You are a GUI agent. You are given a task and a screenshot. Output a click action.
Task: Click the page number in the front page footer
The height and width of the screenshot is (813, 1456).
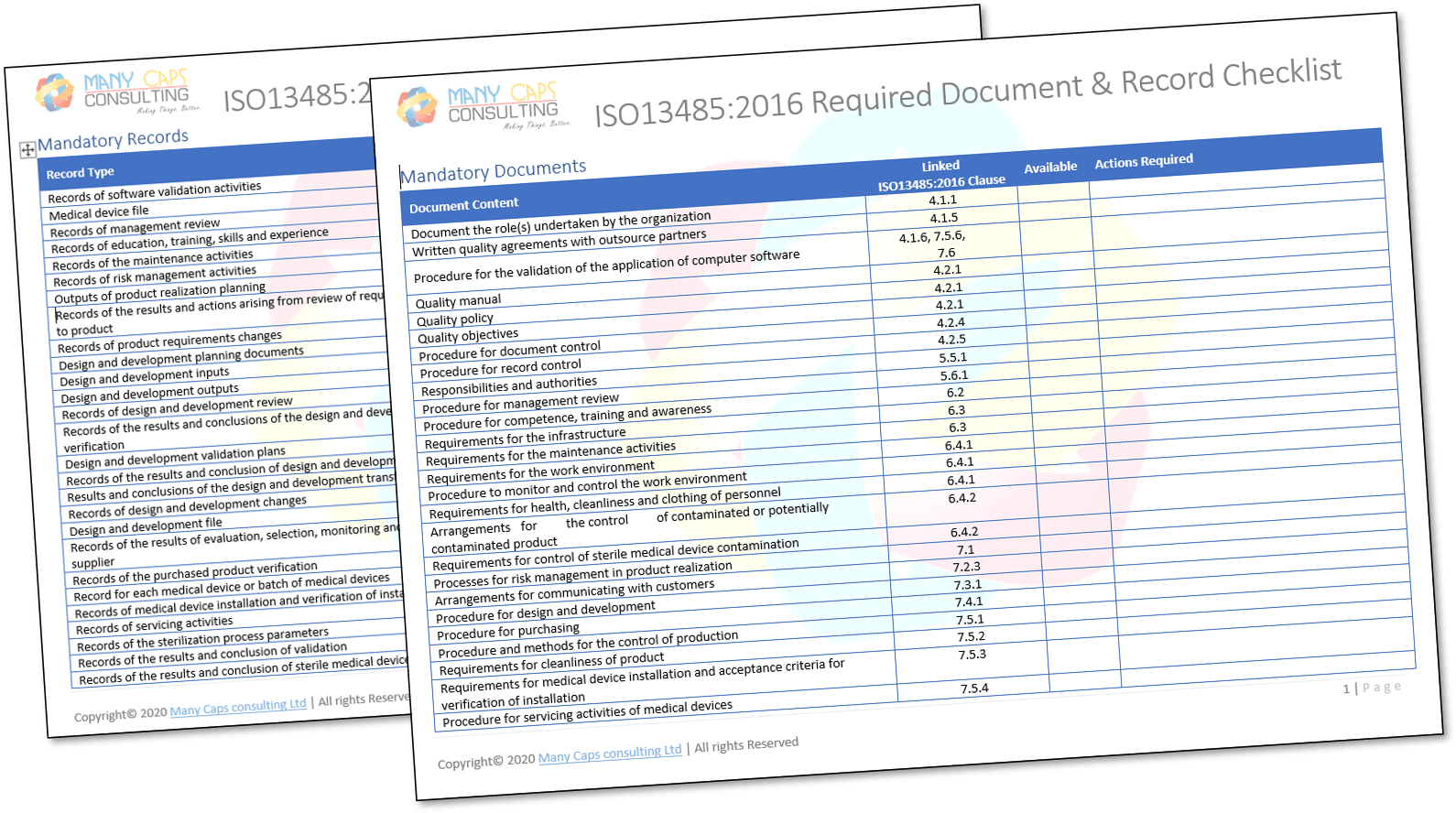pyautogui.click(x=1346, y=688)
